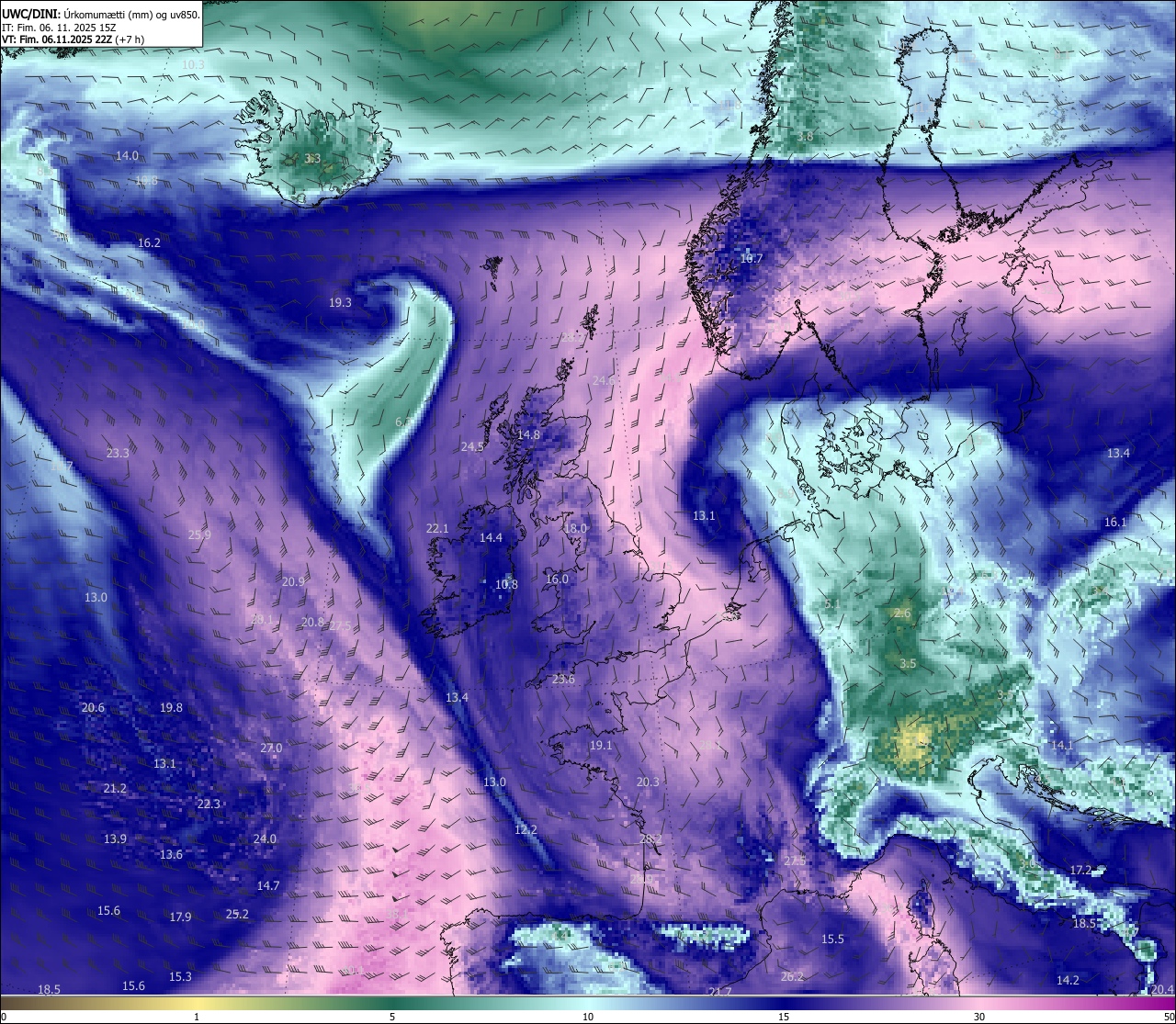The width and height of the screenshot is (1176, 1024).
Task: Click the 21.2 value on the map
Action: coord(115,788)
